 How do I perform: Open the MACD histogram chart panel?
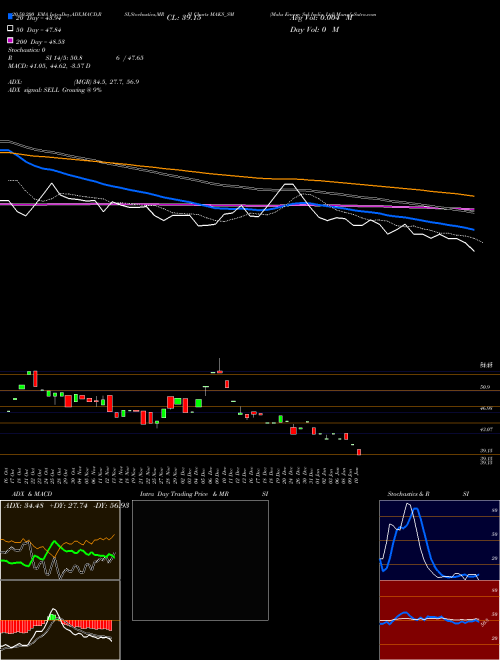[60, 620]
